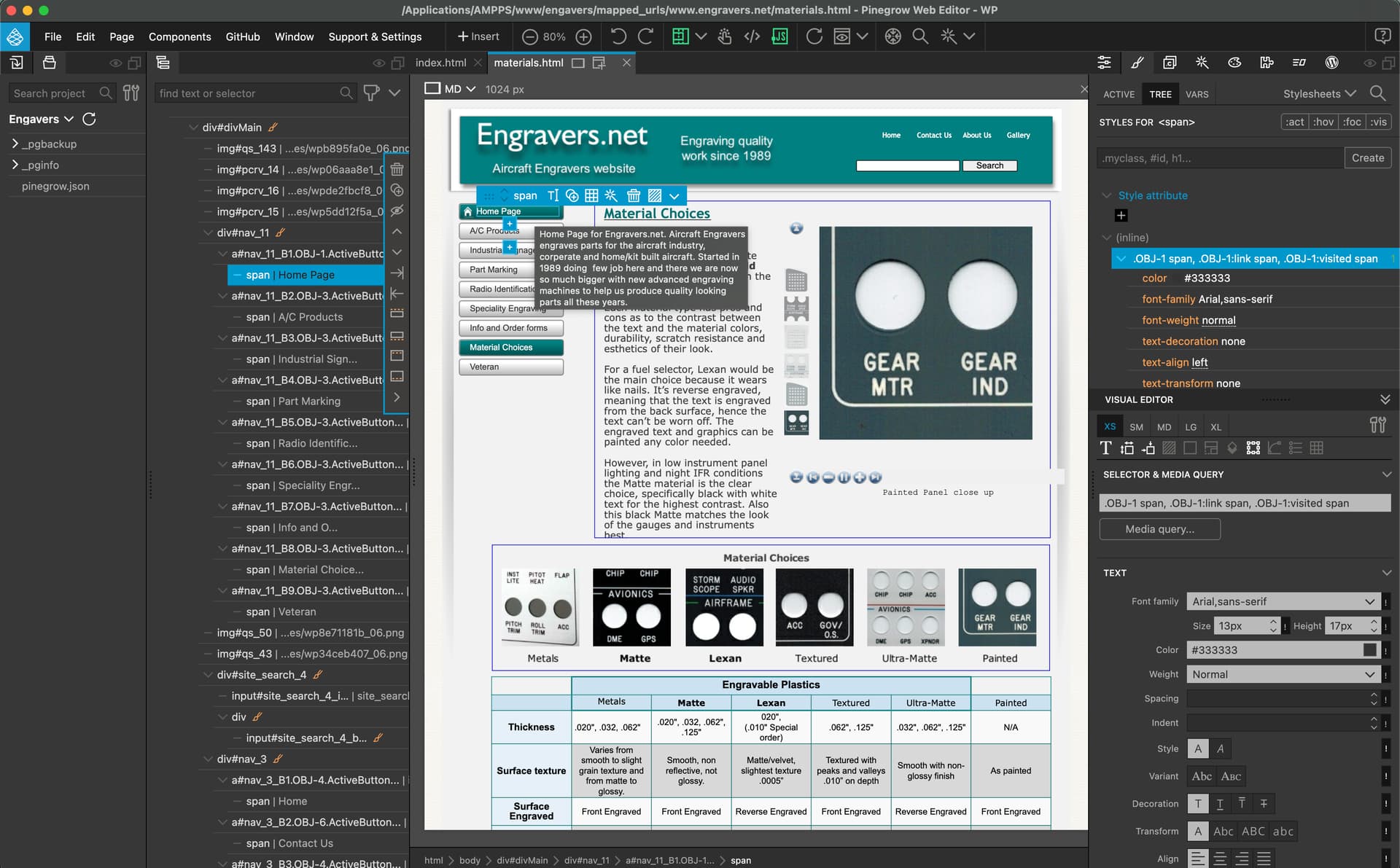Viewport: 1400px width, 868px height.
Task: Click the trash icon in span toolbar
Action: click(x=633, y=195)
